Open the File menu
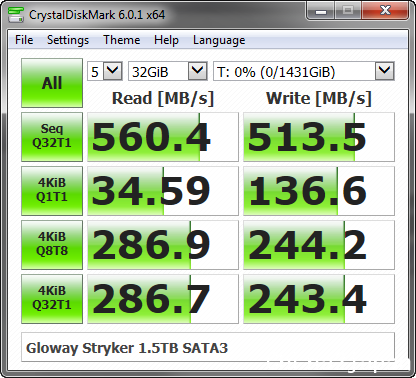The width and height of the screenshot is (416, 378). (x=24, y=40)
